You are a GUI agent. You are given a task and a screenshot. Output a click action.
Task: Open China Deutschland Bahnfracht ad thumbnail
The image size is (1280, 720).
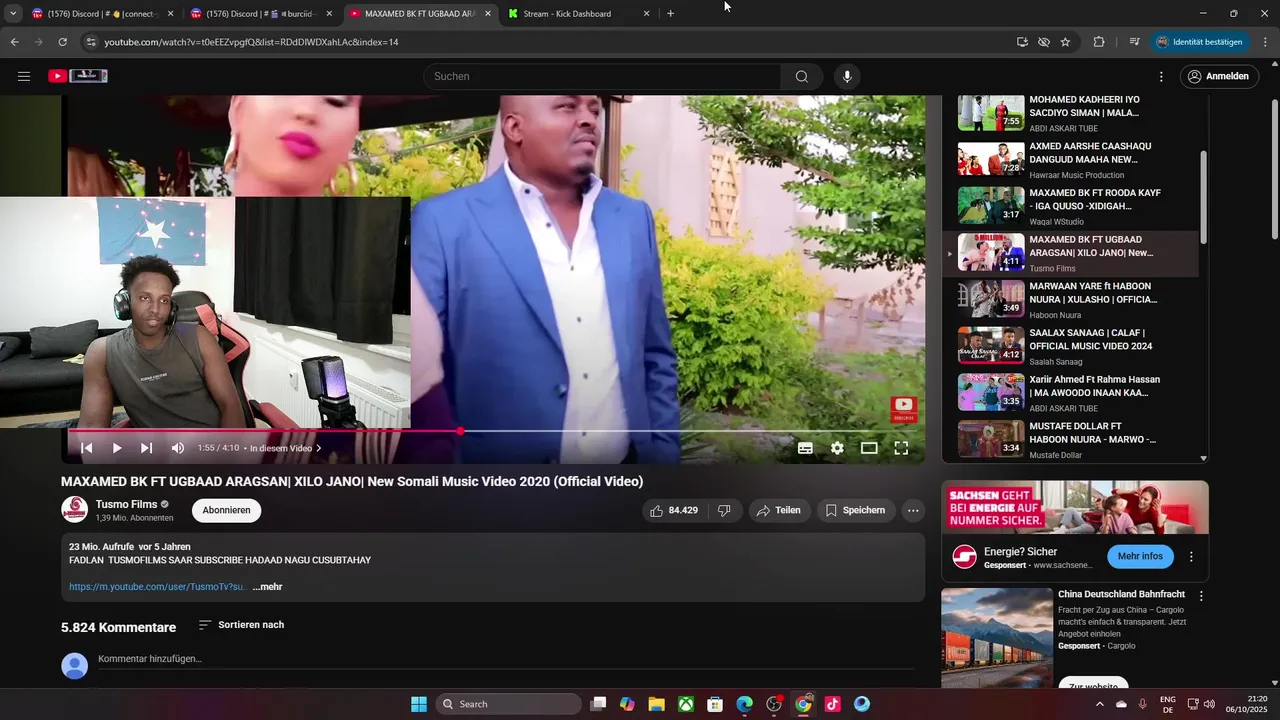pyautogui.click(x=997, y=637)
